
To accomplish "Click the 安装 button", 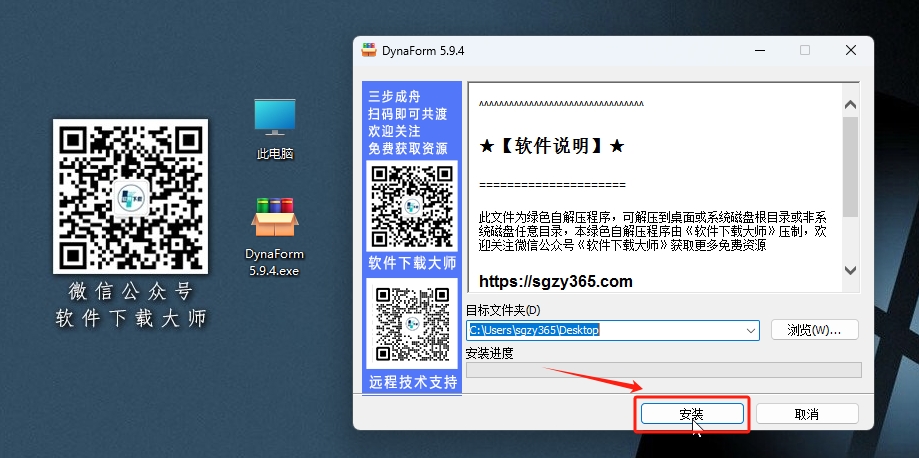I will [x=692, y=413].
